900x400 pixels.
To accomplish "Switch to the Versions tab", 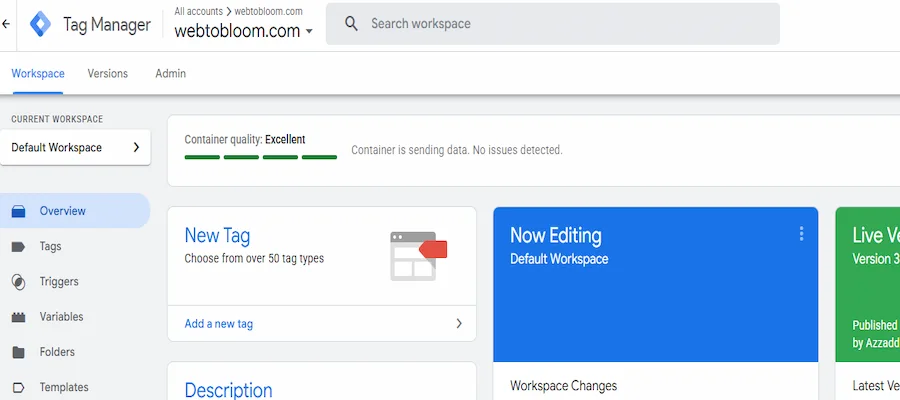I will tap(108, 74).
